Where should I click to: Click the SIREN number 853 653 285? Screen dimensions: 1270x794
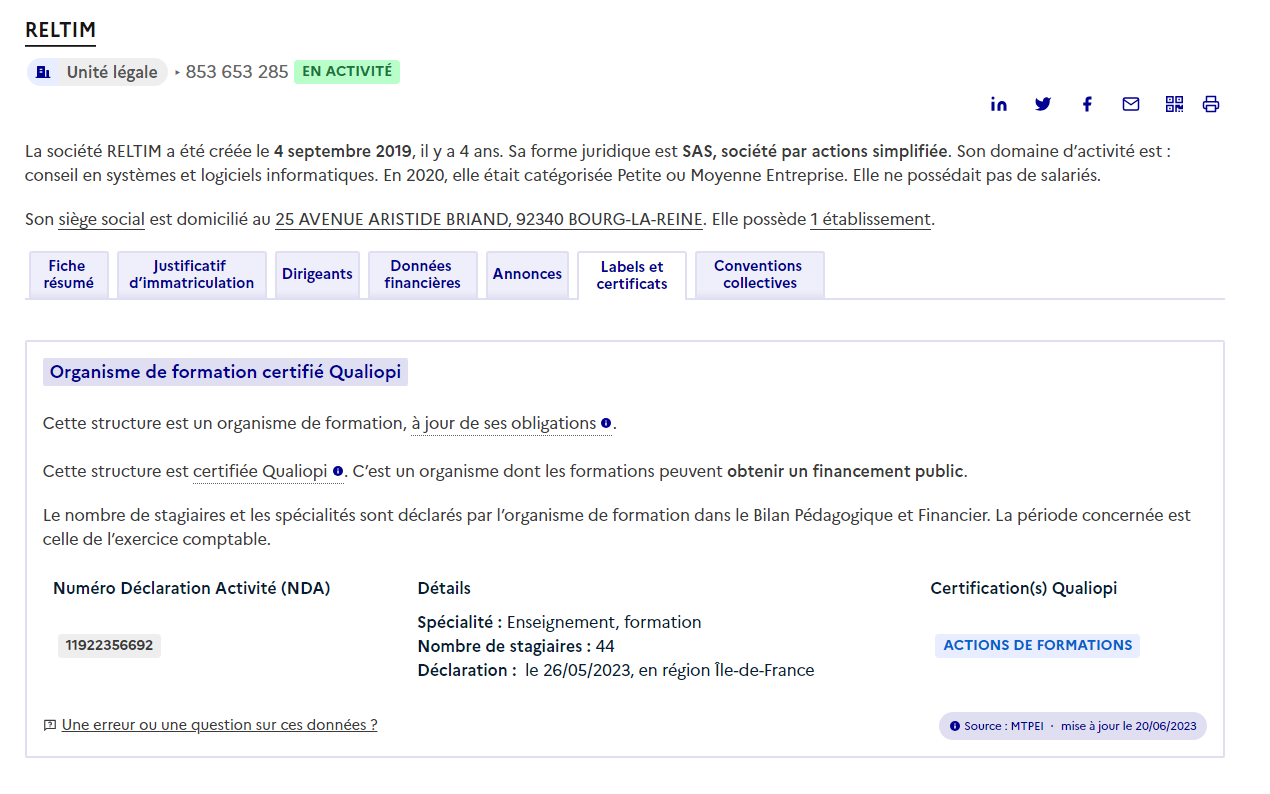[237, 72]
